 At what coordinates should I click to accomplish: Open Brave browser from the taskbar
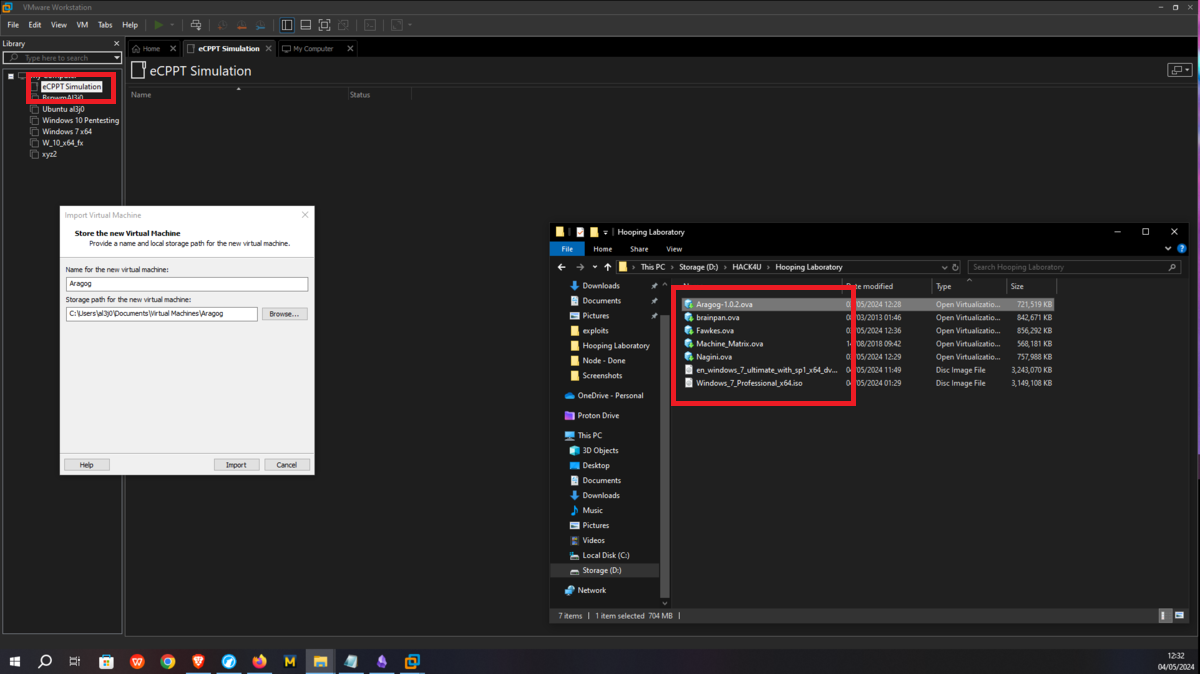coord(198,661)
